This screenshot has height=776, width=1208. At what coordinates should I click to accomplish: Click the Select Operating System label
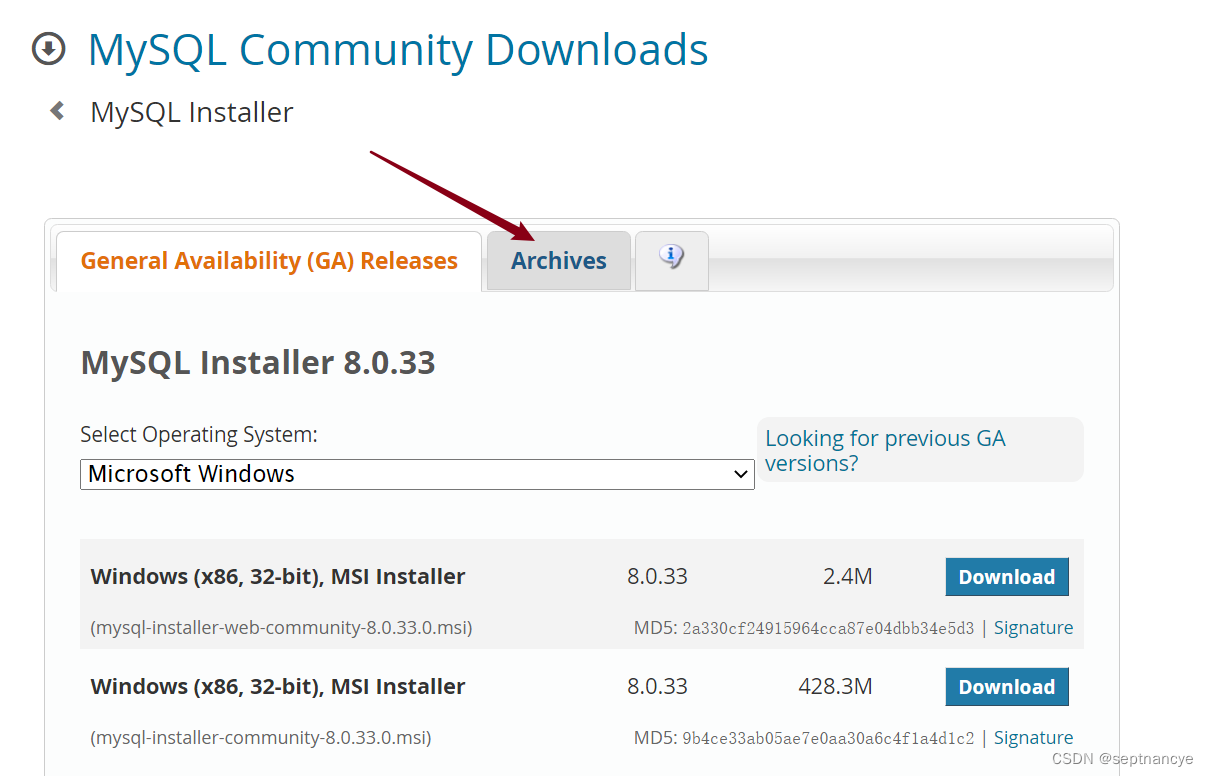(199, 435)
